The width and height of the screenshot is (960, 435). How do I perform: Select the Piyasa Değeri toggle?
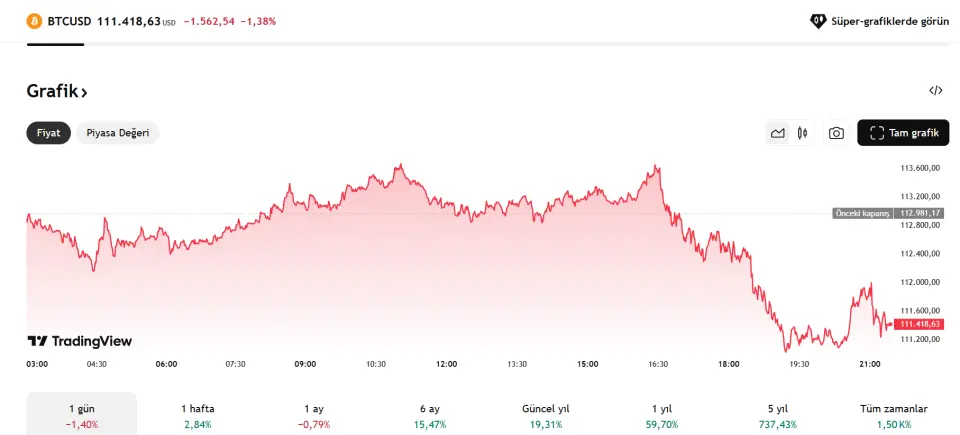click(x=118, y=133)
